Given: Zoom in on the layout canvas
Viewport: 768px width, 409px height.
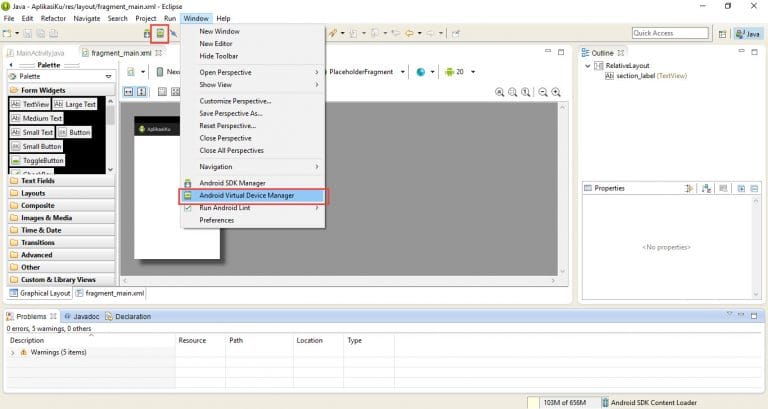Looking at the screenshot, I should (556, 92).
